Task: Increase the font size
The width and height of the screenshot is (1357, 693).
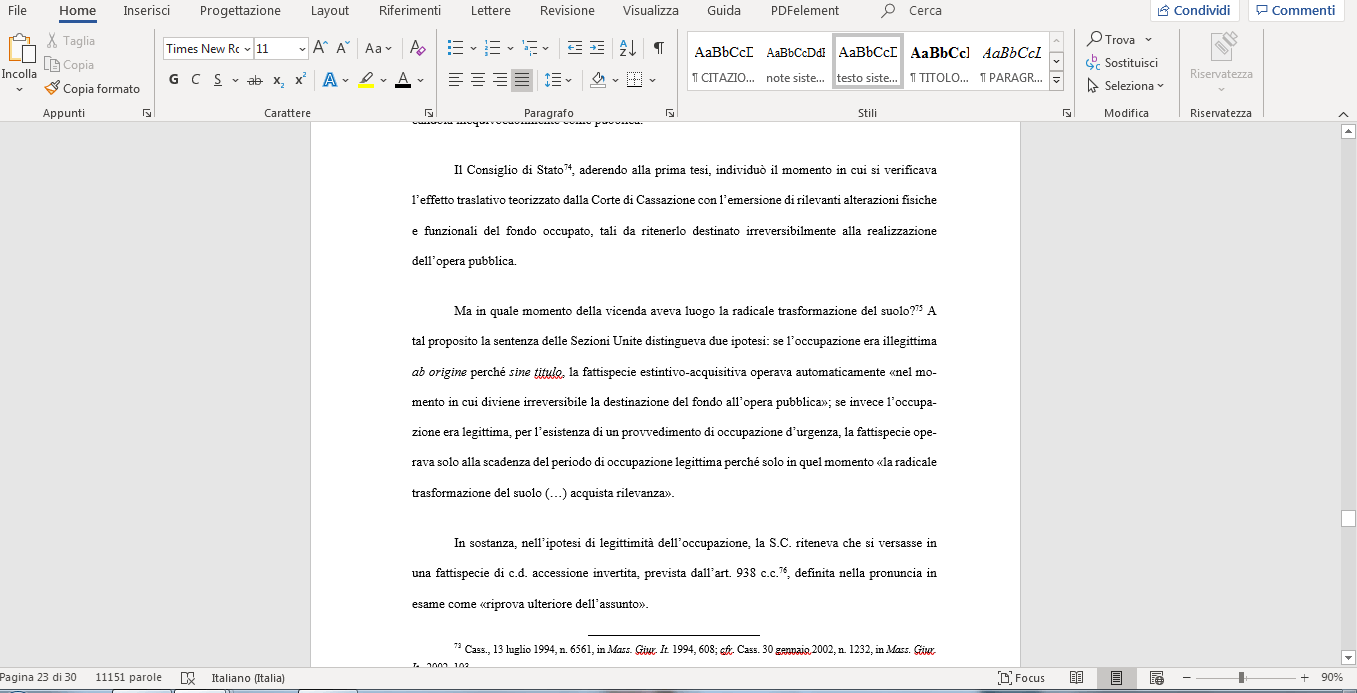Action: tap(321, 48)
